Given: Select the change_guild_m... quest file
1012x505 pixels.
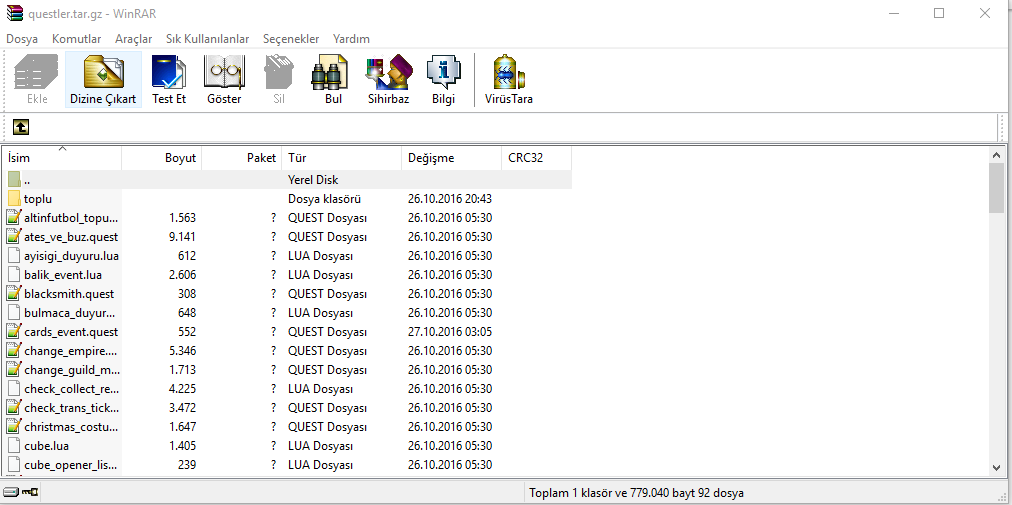Looking at the screenshot, I should tap(72, 370).
